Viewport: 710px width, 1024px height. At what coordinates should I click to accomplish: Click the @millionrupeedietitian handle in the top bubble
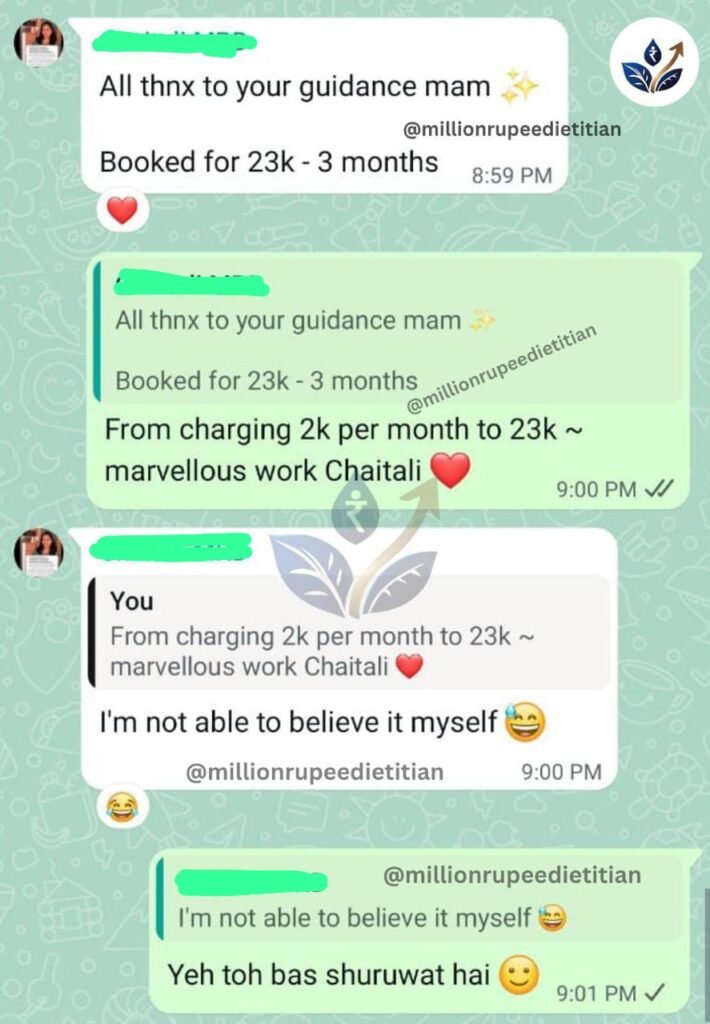[512, 129]
